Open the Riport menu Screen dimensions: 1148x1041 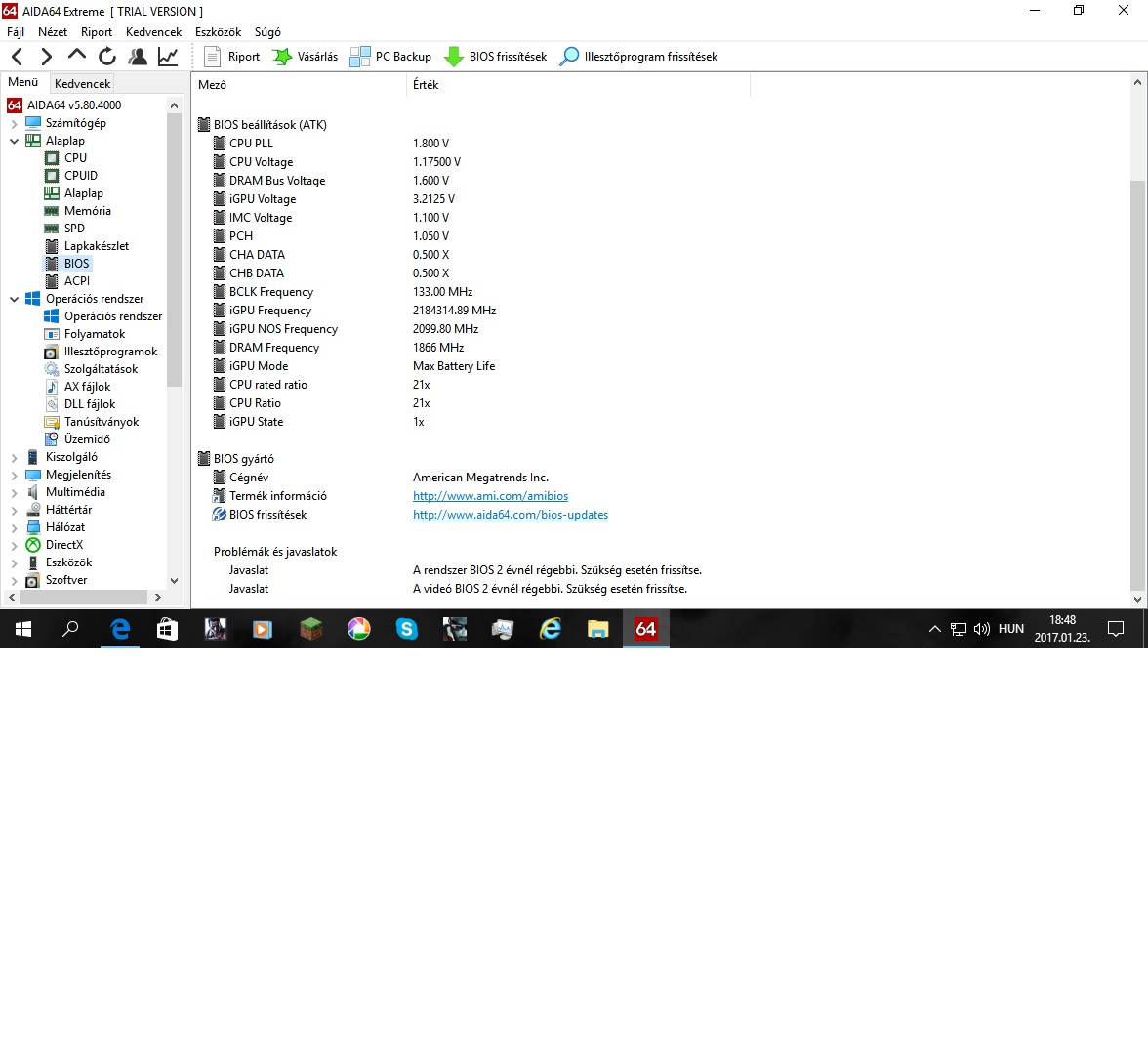(97, 32)
